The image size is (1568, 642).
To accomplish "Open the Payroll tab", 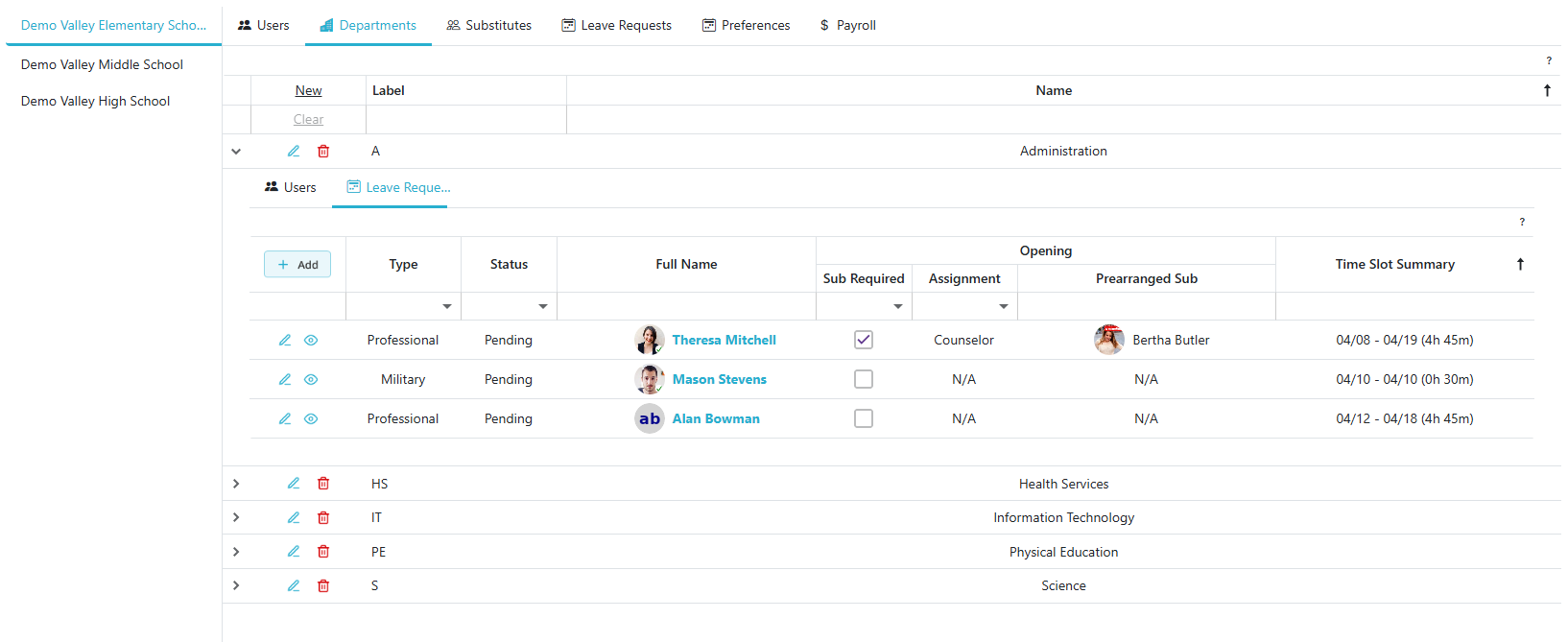I will (x=847, y=26).
